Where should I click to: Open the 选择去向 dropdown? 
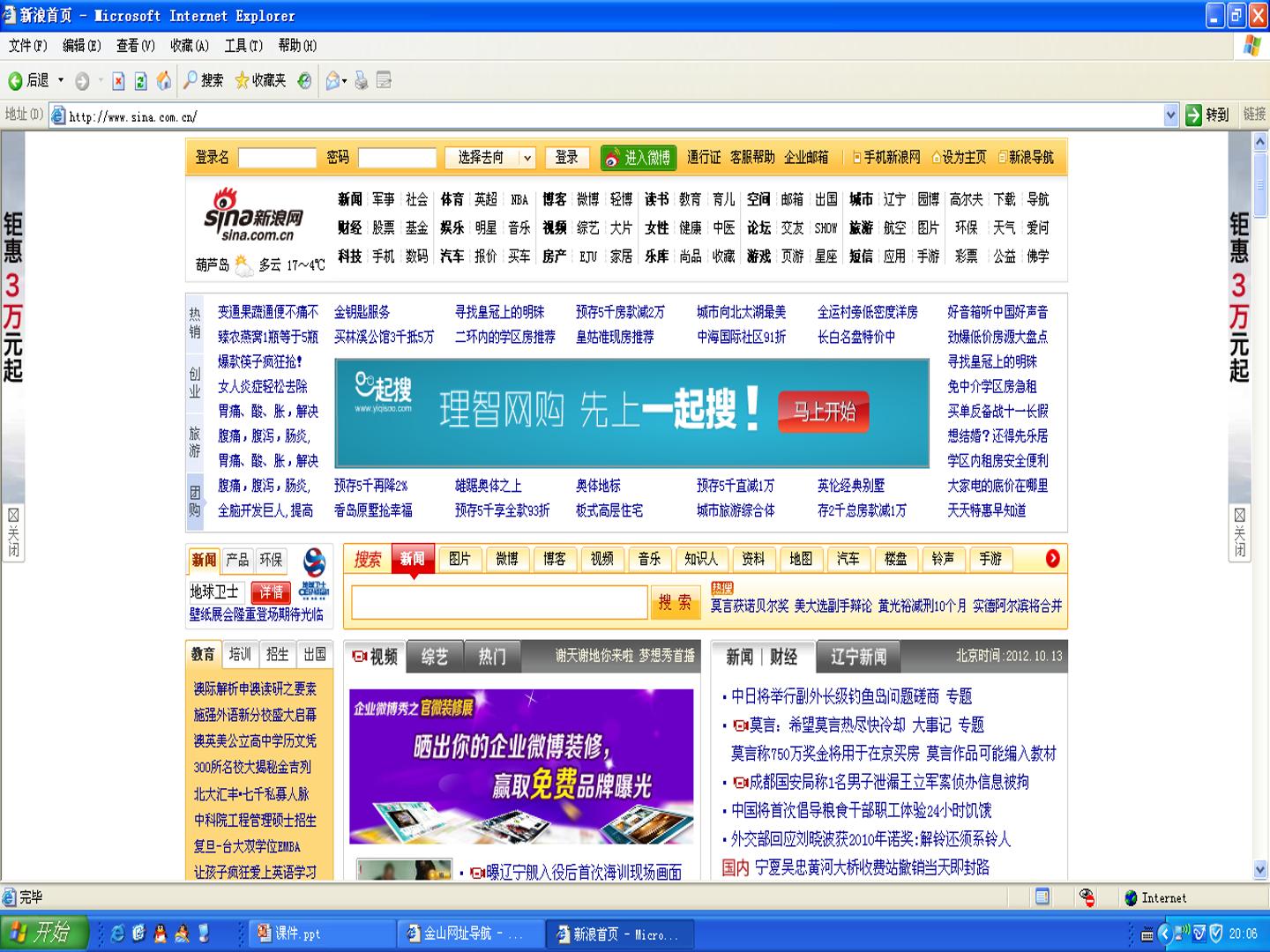pos(489,158)
